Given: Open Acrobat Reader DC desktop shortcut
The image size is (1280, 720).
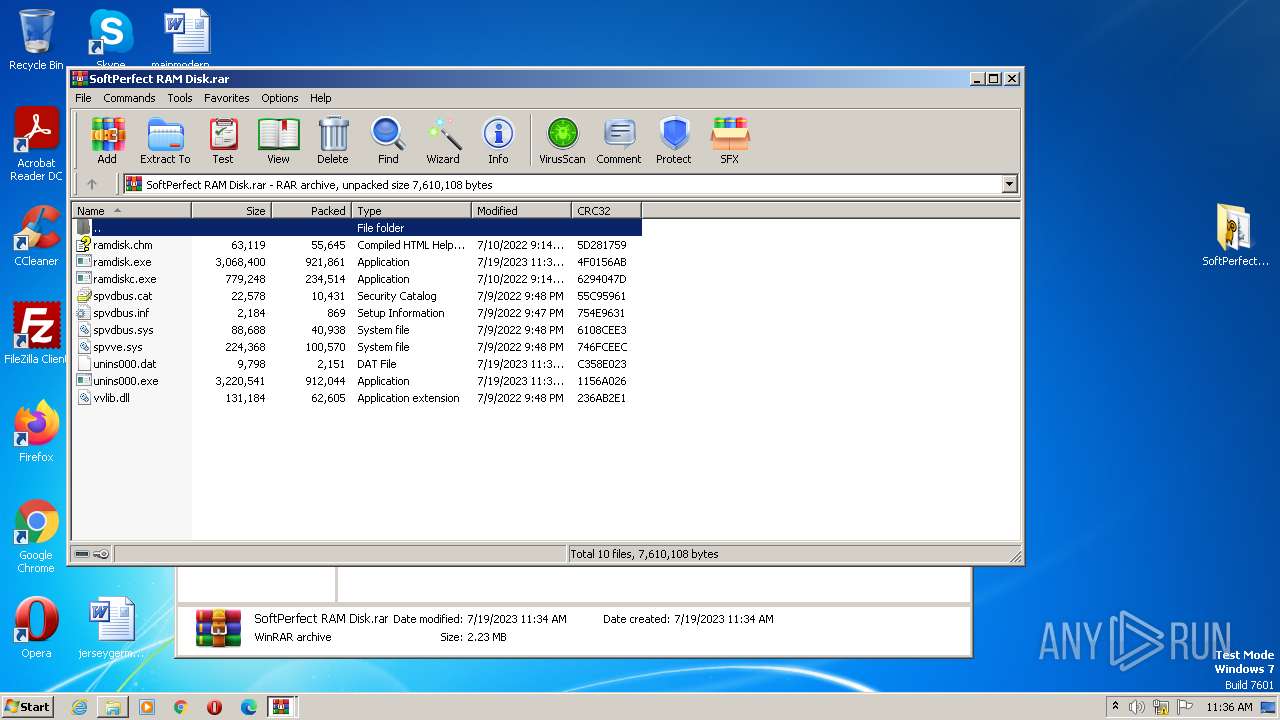Looking at the screenshot, I should tap(36, 145).
